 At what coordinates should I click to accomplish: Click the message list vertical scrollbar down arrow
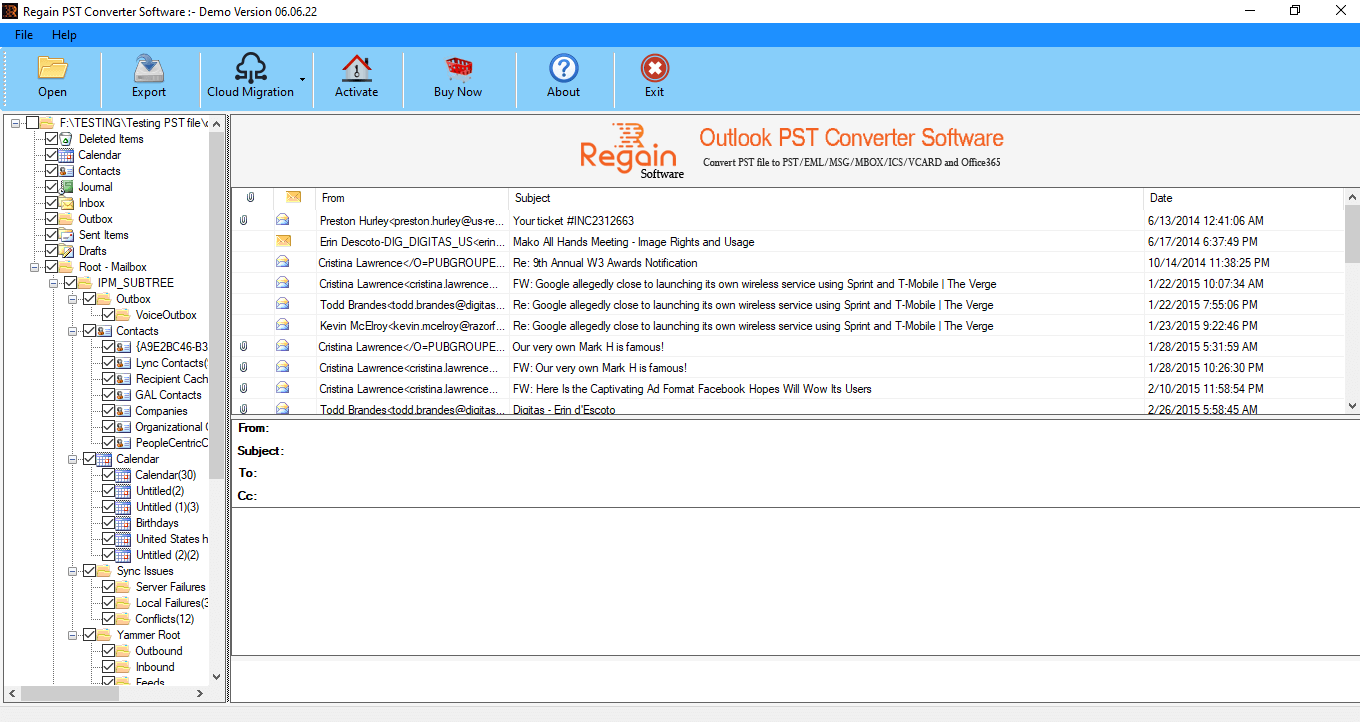1352,405
